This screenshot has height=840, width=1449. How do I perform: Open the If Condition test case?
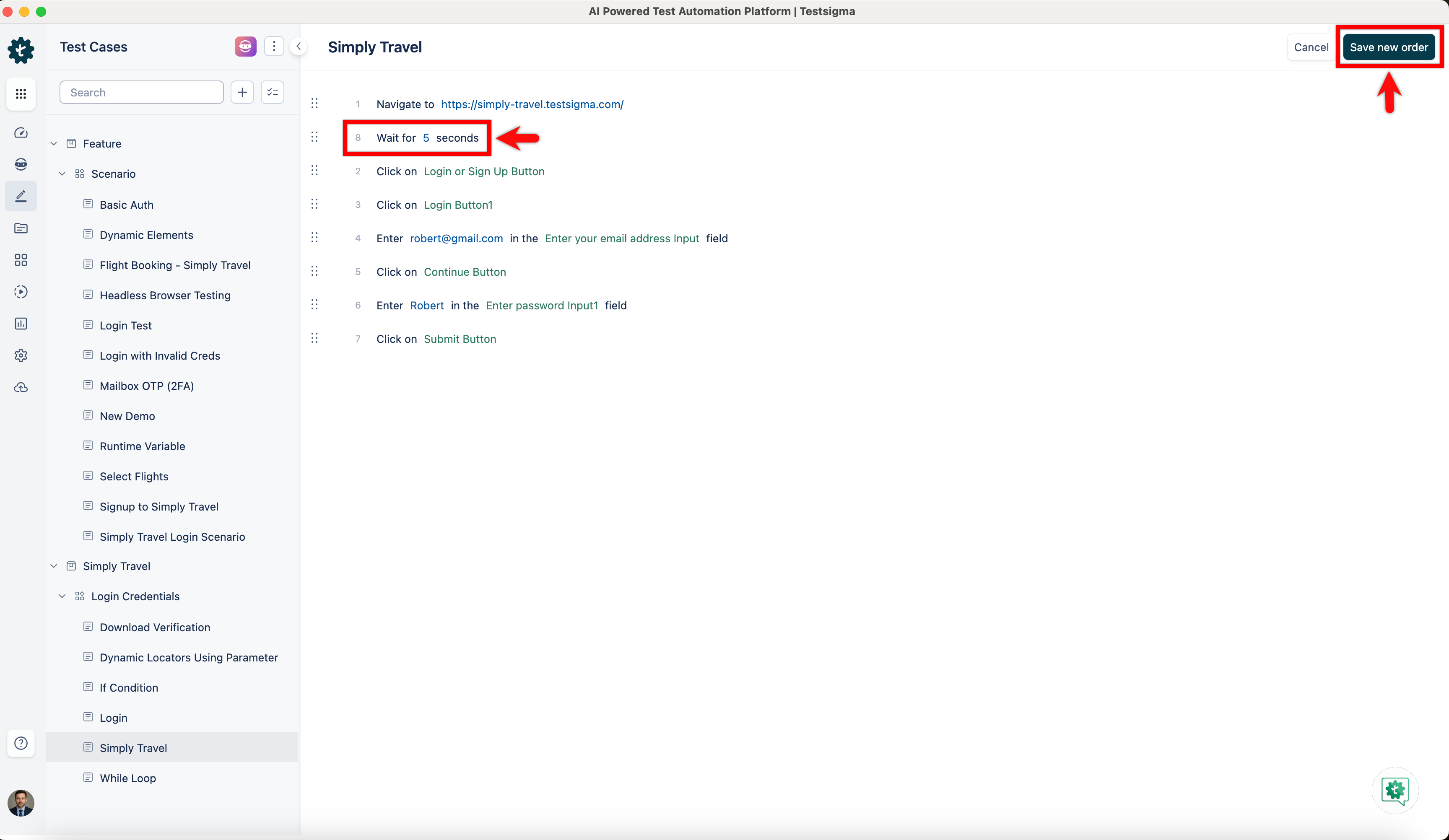tap(129, 688)
